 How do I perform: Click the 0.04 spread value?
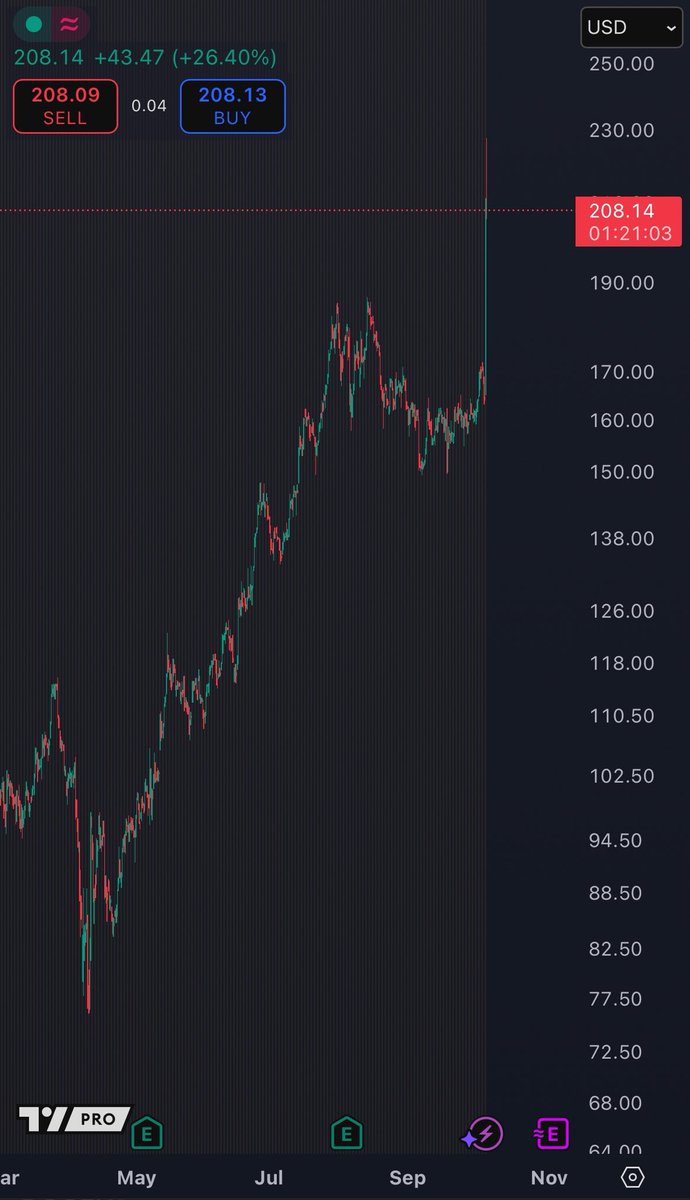tap(149, 105)
